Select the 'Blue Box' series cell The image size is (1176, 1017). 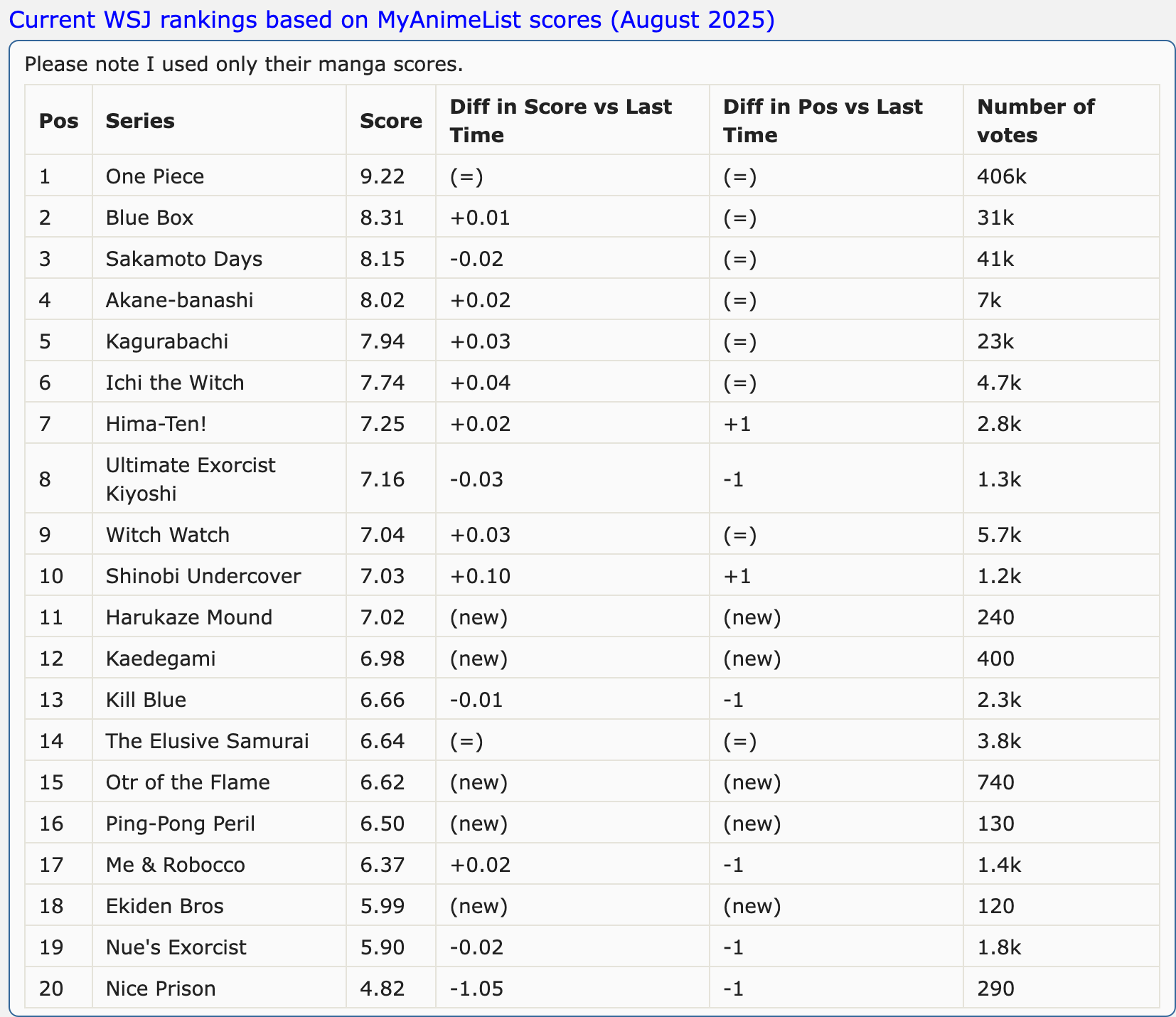(x=219, y=217)
